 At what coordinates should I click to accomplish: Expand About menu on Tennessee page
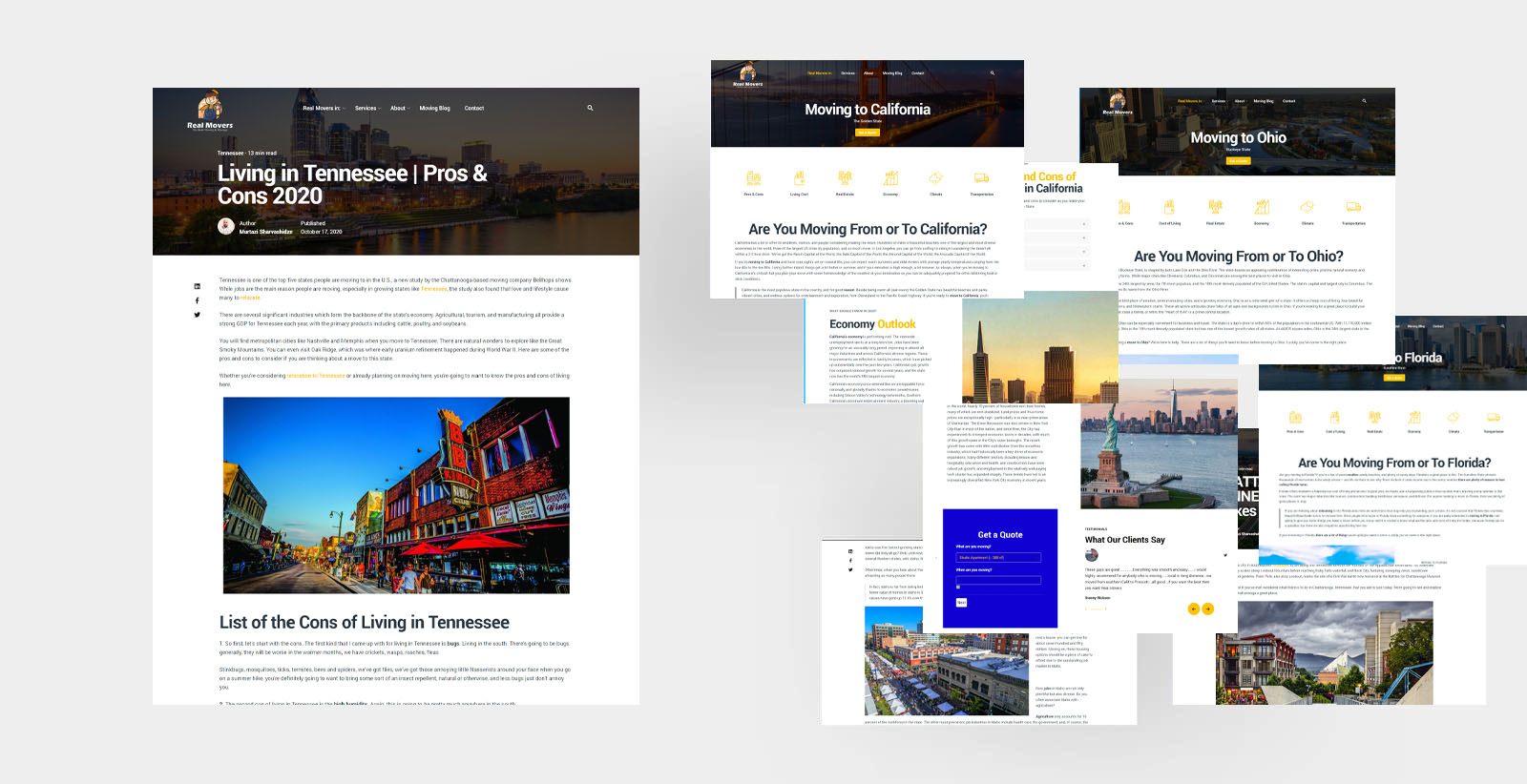point(400,108)
